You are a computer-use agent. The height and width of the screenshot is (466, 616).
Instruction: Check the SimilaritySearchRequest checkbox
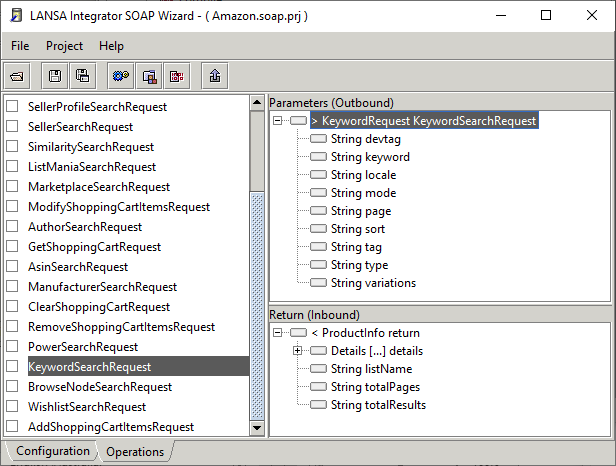pyautogui.click(x=12, y=146)
